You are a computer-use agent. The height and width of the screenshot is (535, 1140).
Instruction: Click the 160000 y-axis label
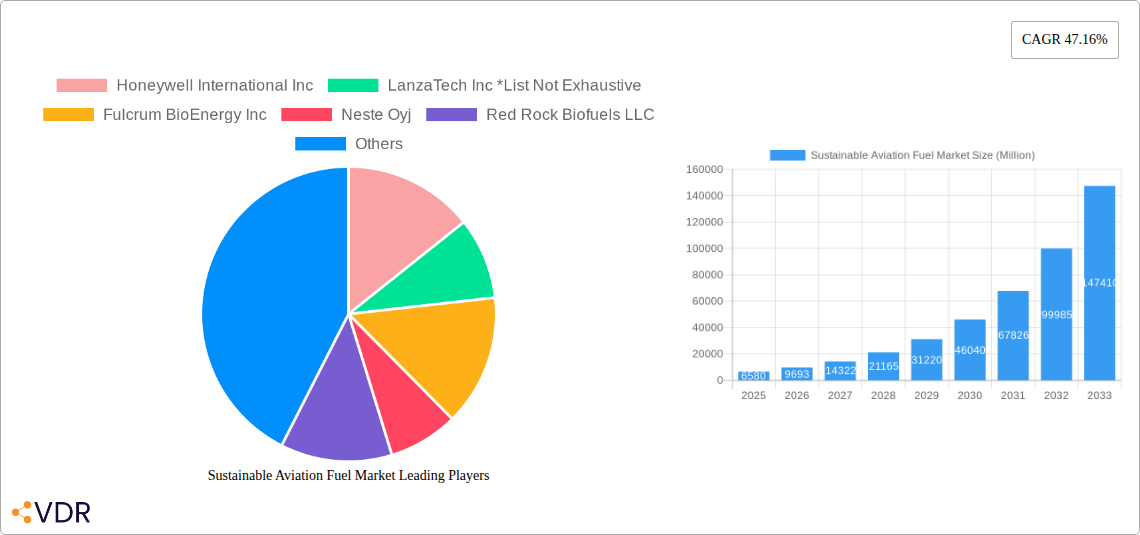[705, 169]
